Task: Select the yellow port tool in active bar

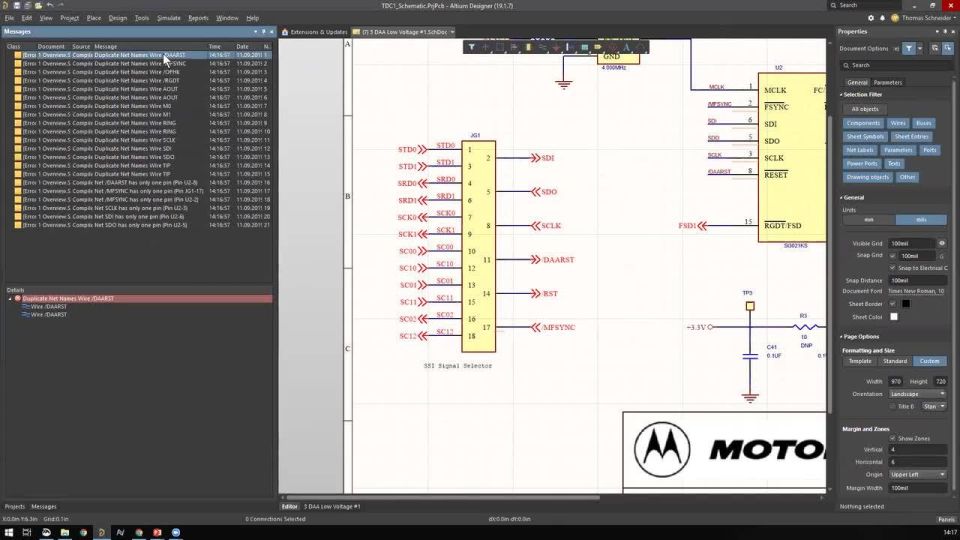Action: (x=598, y=47)
